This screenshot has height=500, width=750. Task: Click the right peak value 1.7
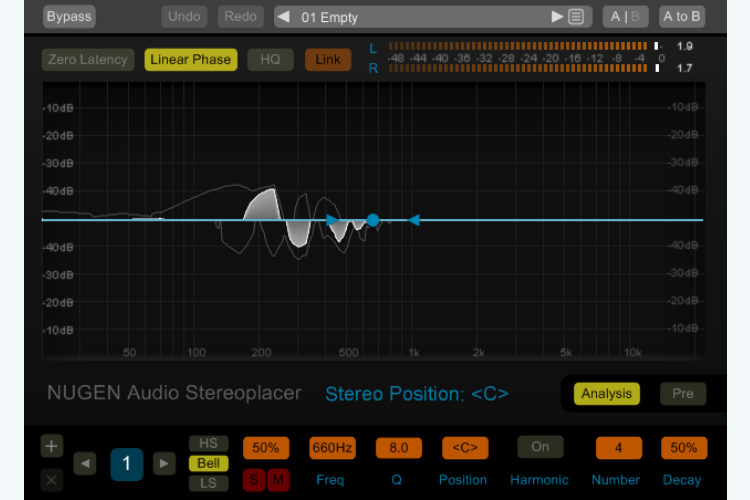click(684, 68)
